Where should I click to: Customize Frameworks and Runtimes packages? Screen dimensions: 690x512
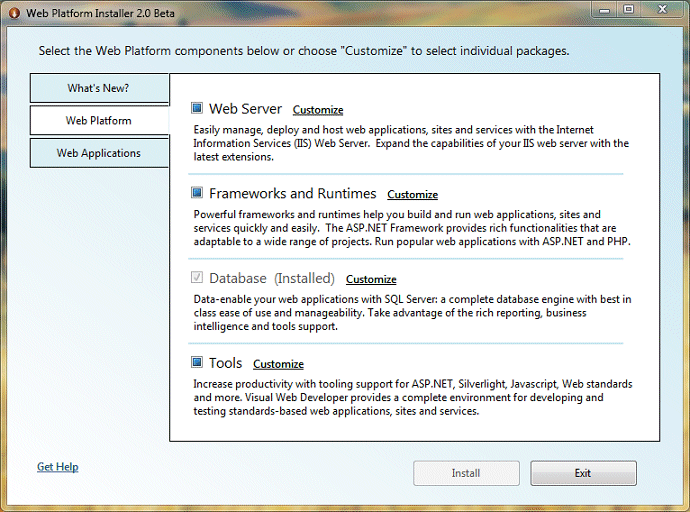coord(412,194)
